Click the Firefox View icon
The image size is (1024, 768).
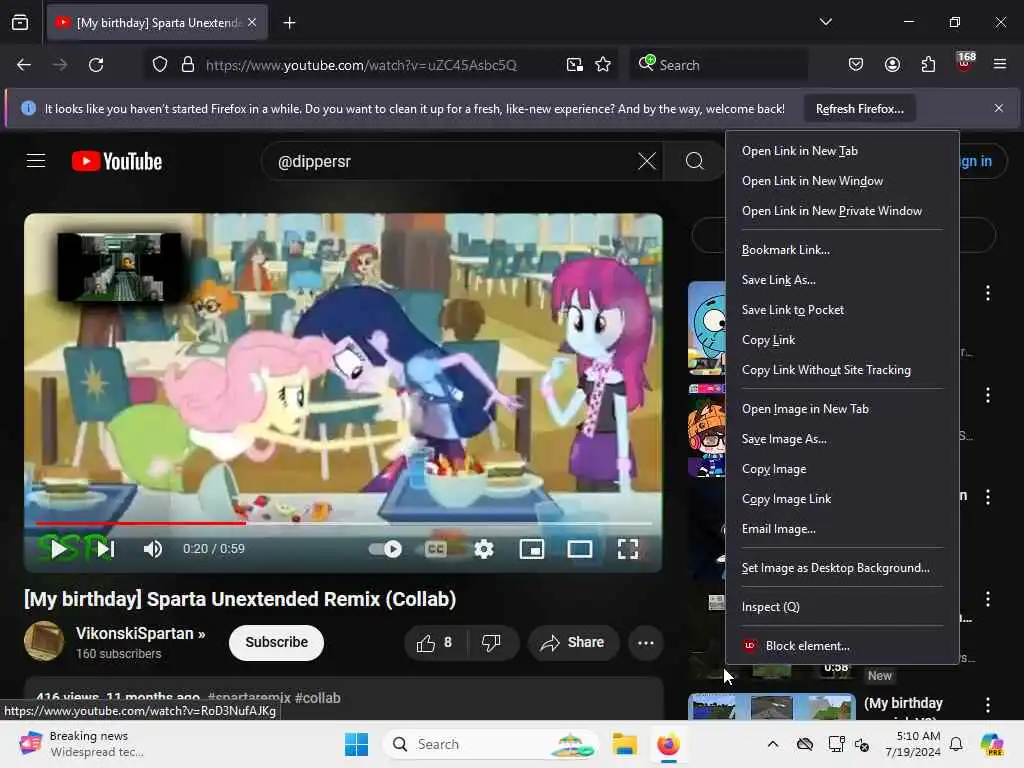pos(20,23)
